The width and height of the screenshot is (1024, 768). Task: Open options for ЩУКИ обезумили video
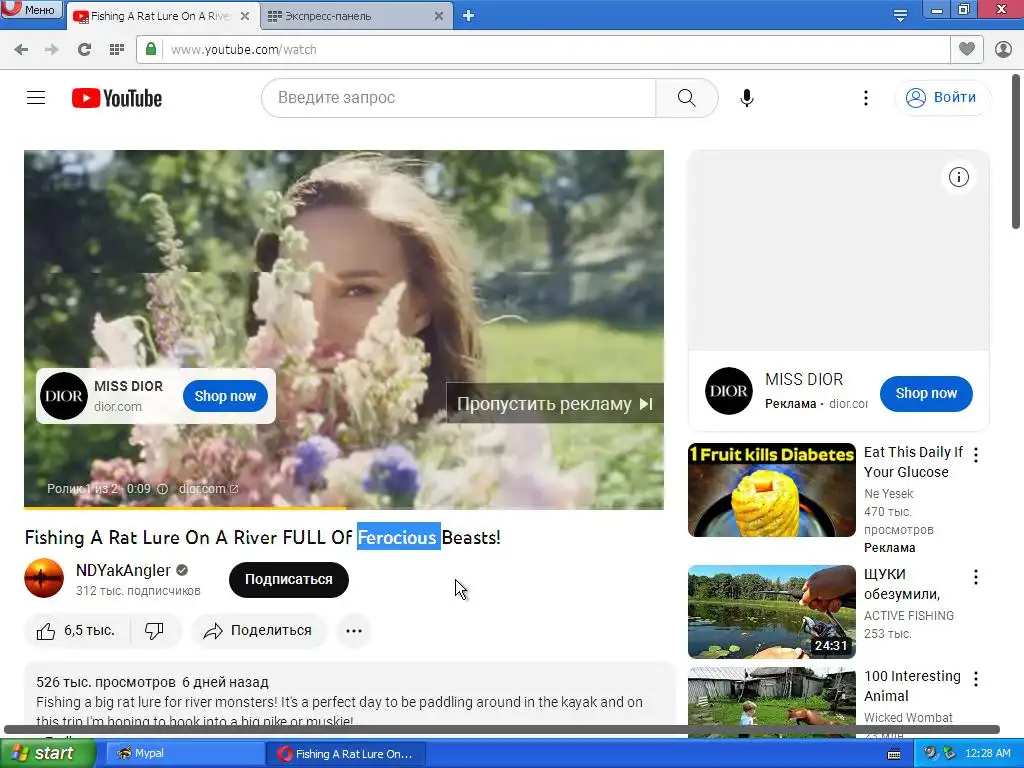click(x=976, y=577)
